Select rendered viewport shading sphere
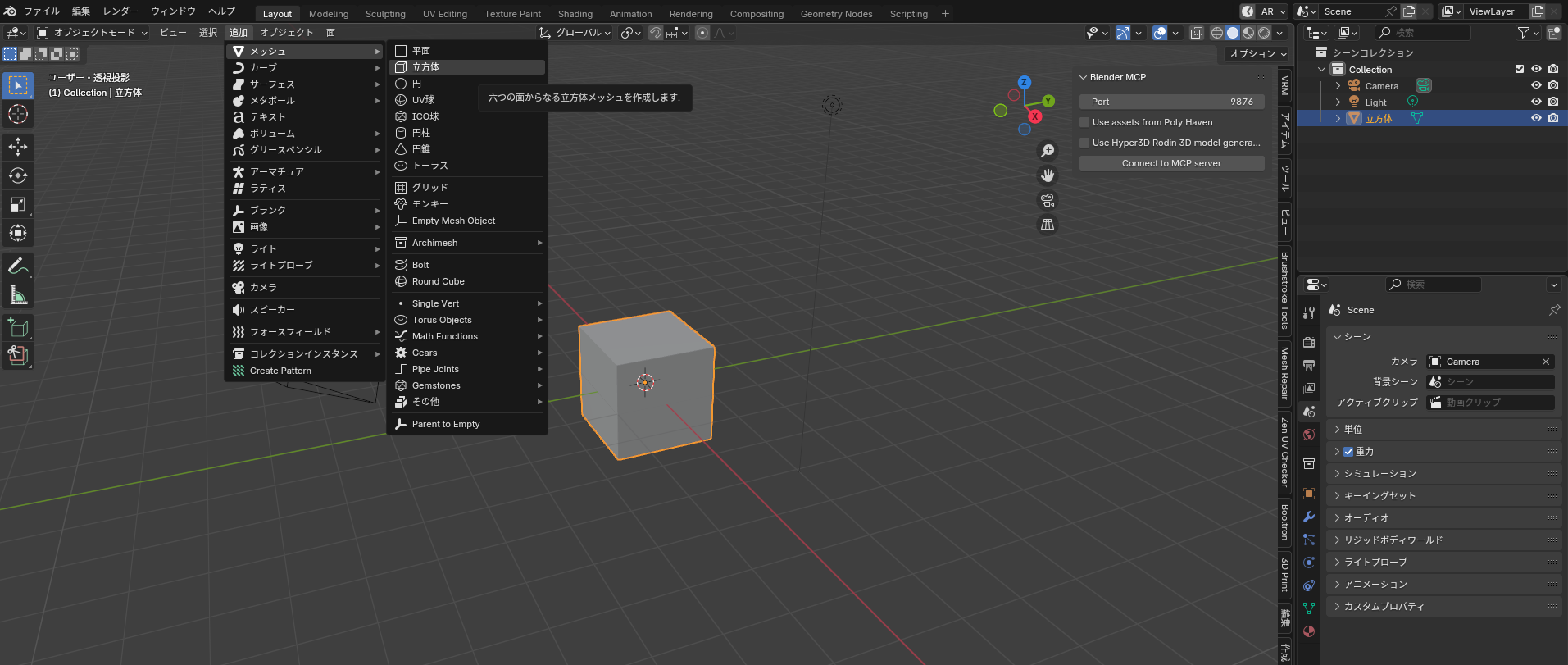The width and height of the screenshot is (1568, 665). point(1264,33)
